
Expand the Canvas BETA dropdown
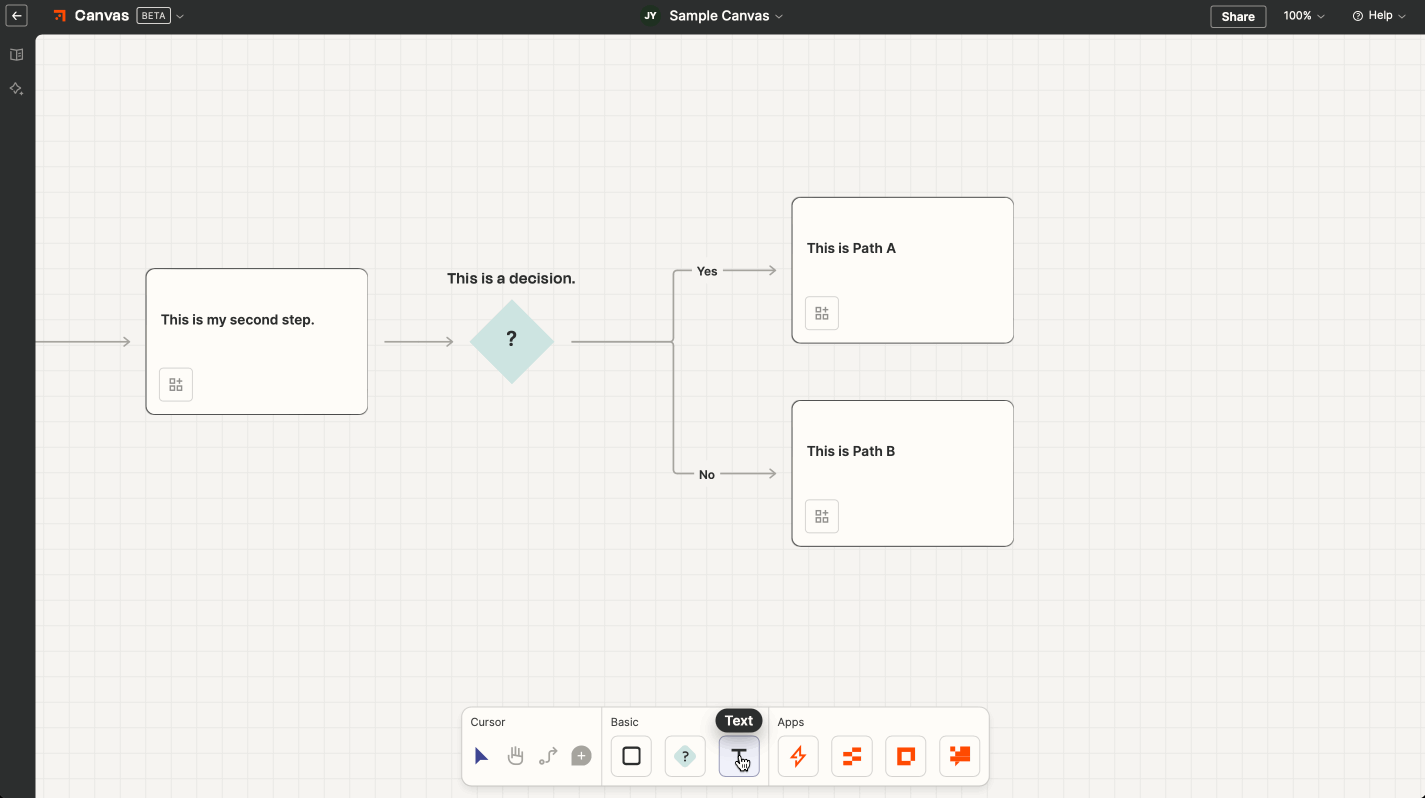tap(180, 16)
